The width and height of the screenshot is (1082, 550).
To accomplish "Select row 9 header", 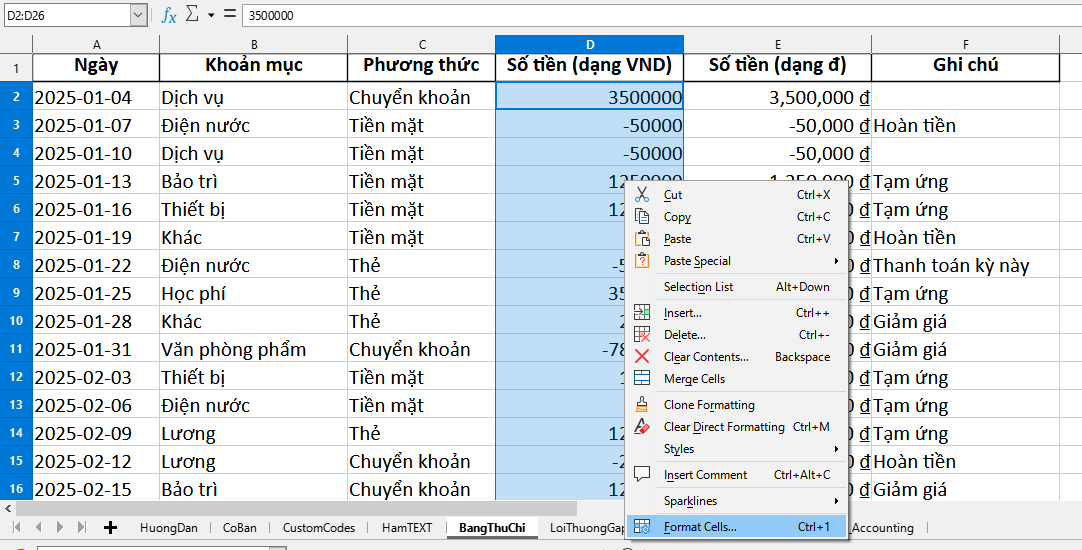I will (x=16, y=293).
